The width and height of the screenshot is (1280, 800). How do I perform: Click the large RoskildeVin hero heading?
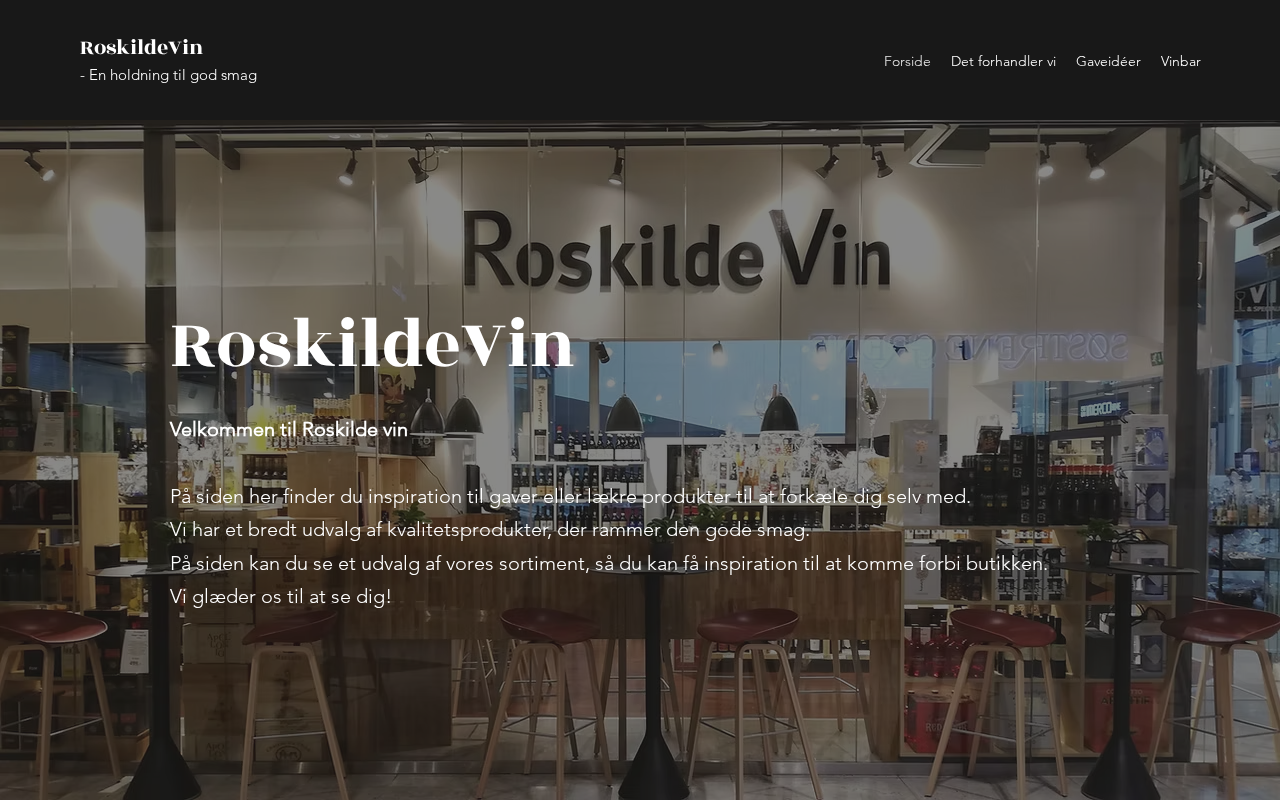click(372, 345)
